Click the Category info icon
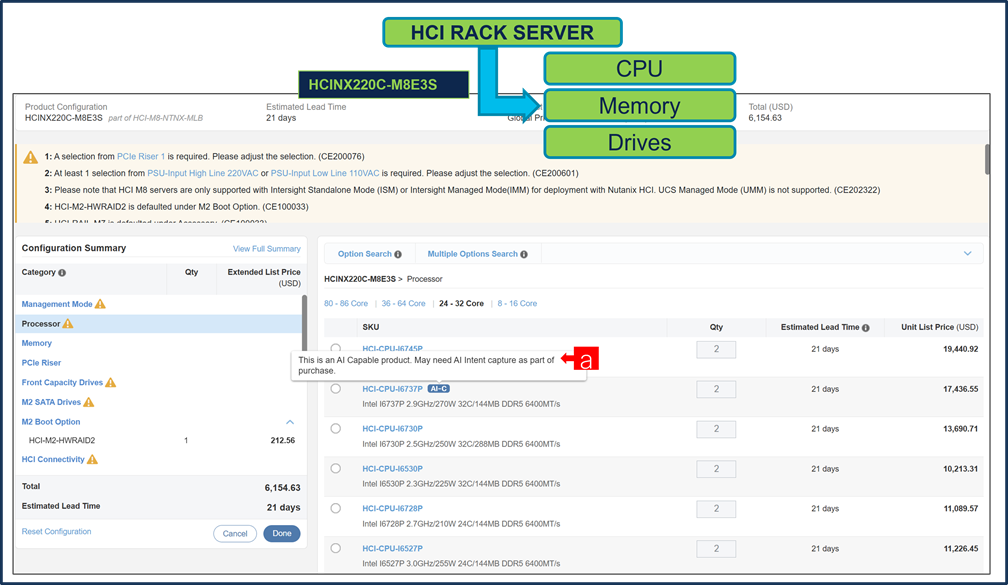The height and width of the screenshot is (585, 1008). 62,273
